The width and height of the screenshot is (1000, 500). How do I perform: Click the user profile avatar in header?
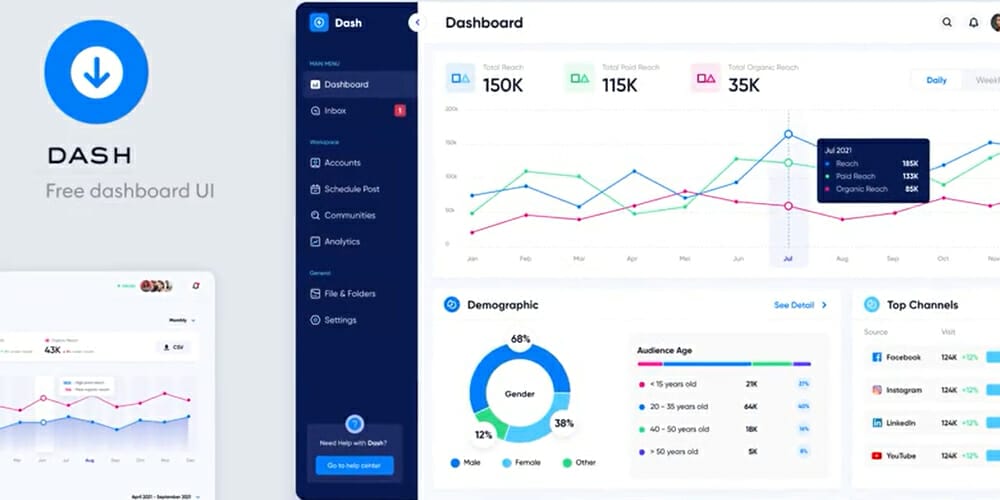(x=995, y=22)
